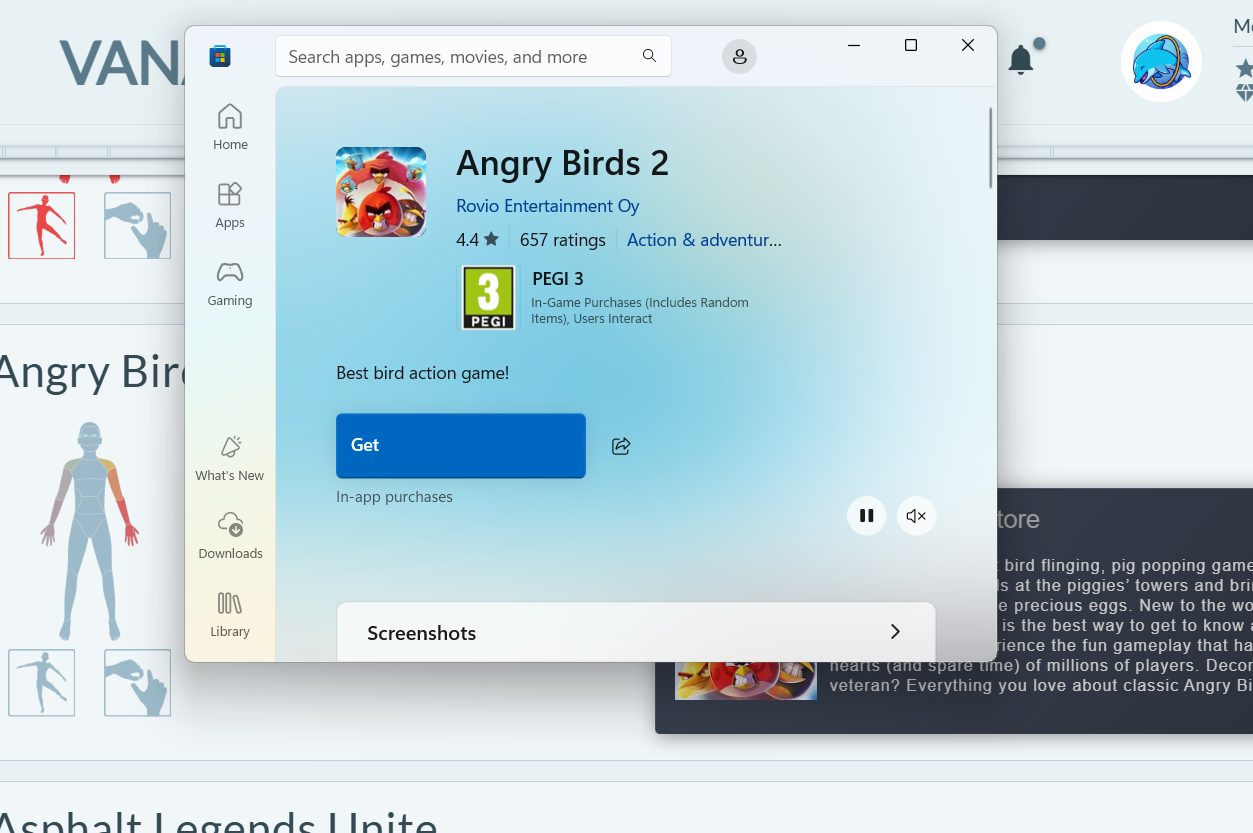Click the Store window vertical scrollbar
This screenshot has height=833, width=1253.
coord(991,148)
